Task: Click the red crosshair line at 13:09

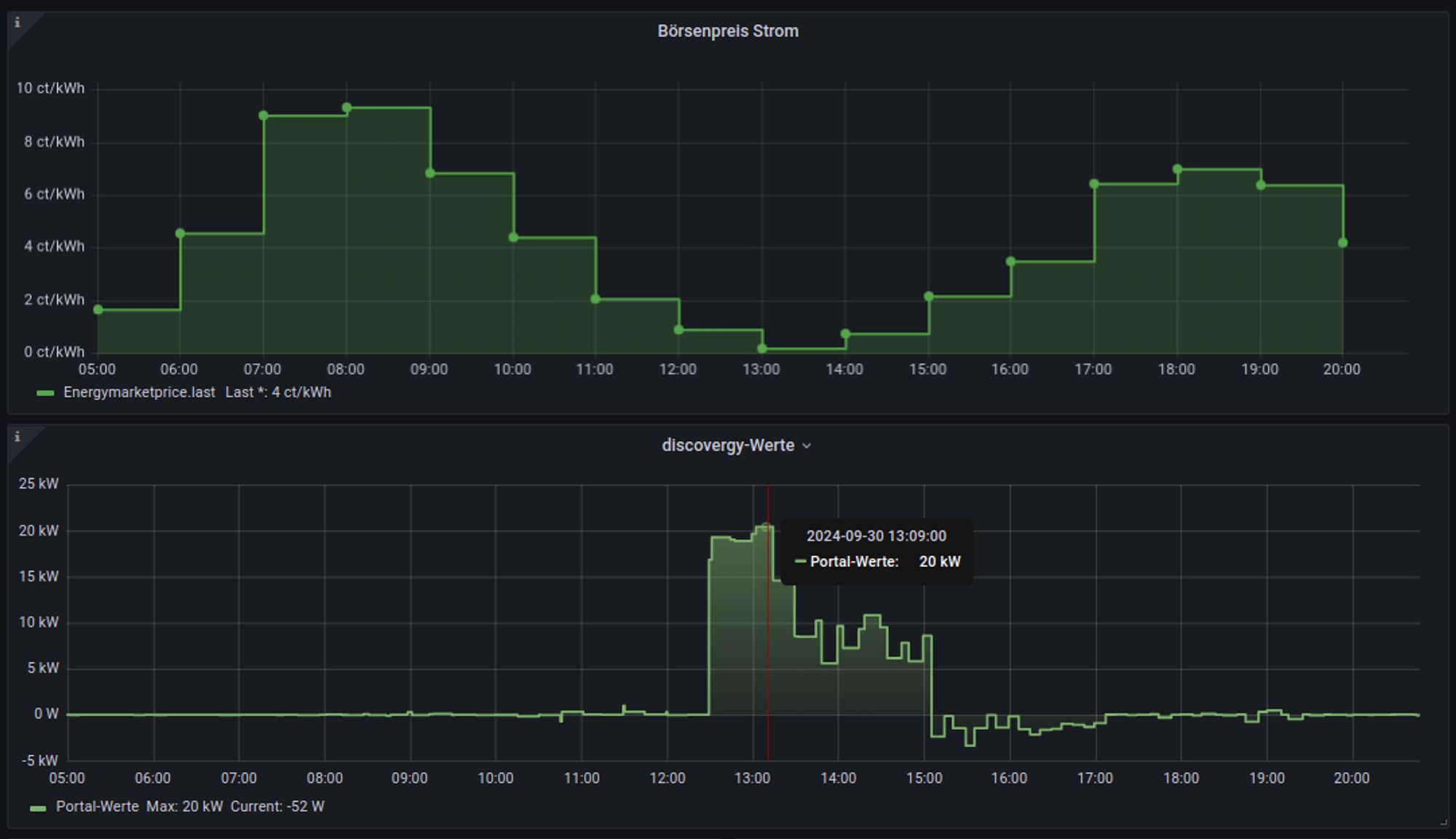Action: [768, 623]
